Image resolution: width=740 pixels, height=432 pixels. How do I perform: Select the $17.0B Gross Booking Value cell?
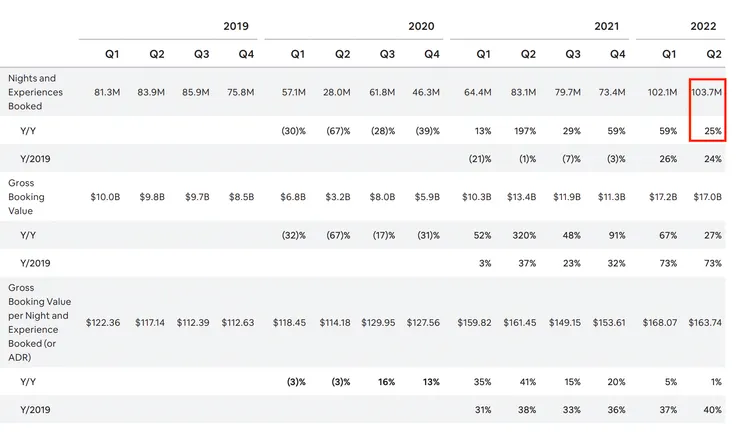click(706, 198)
